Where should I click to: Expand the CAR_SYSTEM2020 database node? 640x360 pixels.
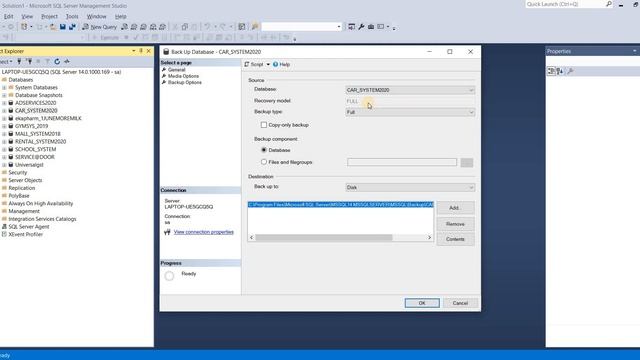[4, 111]
